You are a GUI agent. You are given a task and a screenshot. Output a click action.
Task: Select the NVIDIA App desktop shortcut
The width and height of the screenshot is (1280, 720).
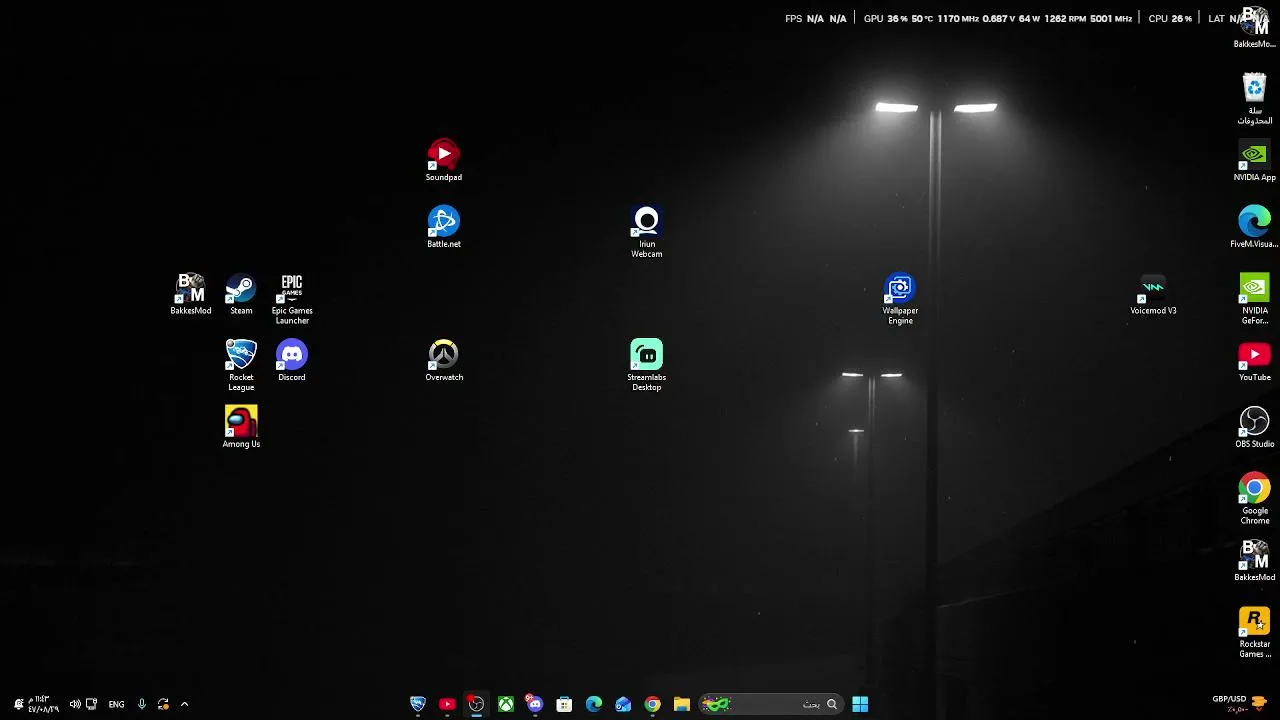tap(1255, 161)
